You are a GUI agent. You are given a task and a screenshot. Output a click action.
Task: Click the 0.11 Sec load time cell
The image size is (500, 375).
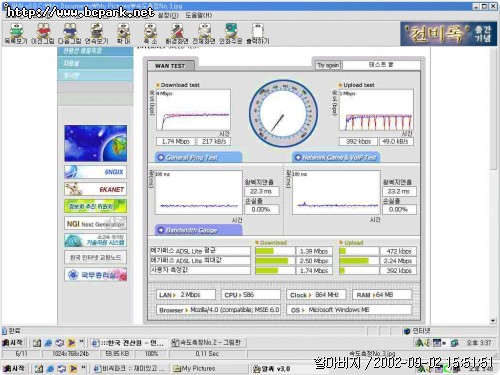(207, 353)
